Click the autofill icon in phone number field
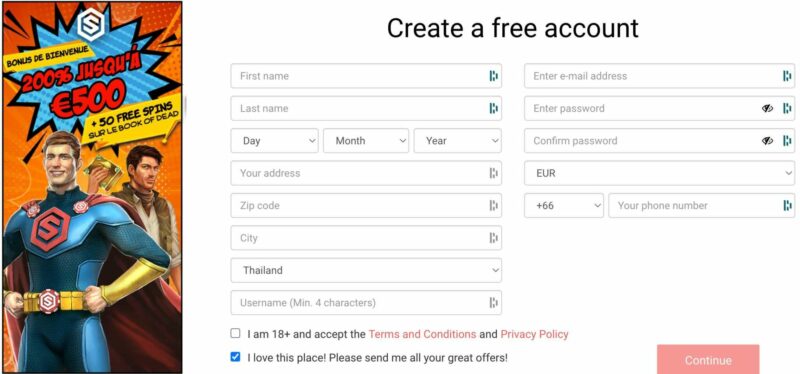The width and height of the screenshot is (800, 374). click(x=787, y=206)
